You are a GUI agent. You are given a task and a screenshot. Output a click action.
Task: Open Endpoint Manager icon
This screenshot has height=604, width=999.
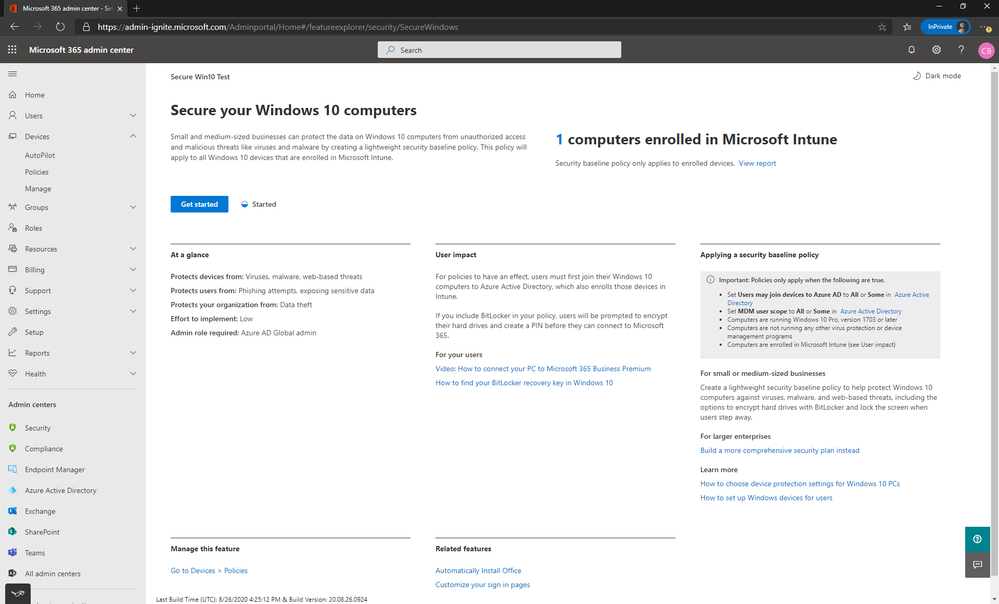[12, 469]
